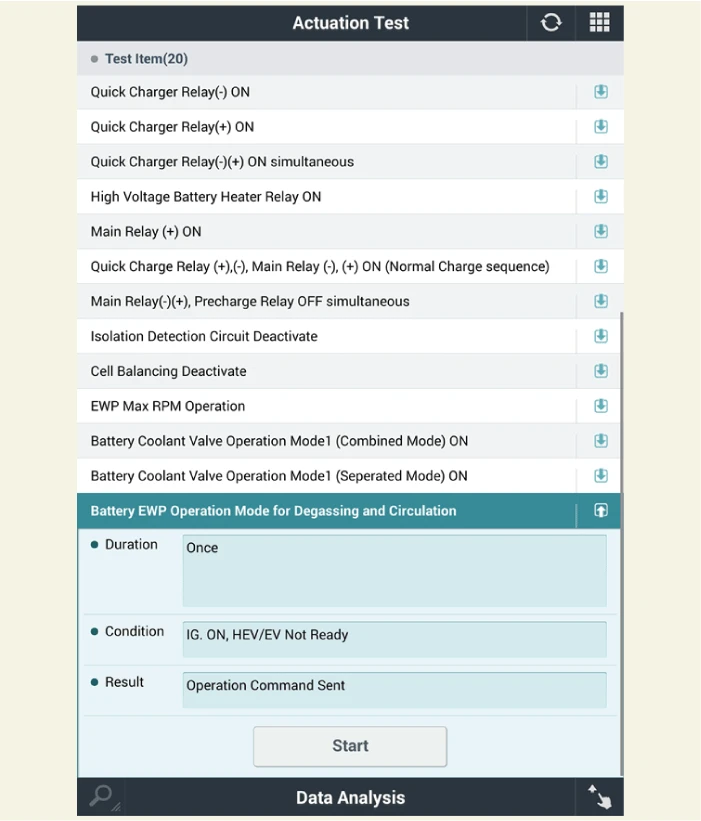This screenshot has width=701, height=821.
Task: Expand Coolant Valve Seperated Mode ON item
Action: [x=601, y=475]
